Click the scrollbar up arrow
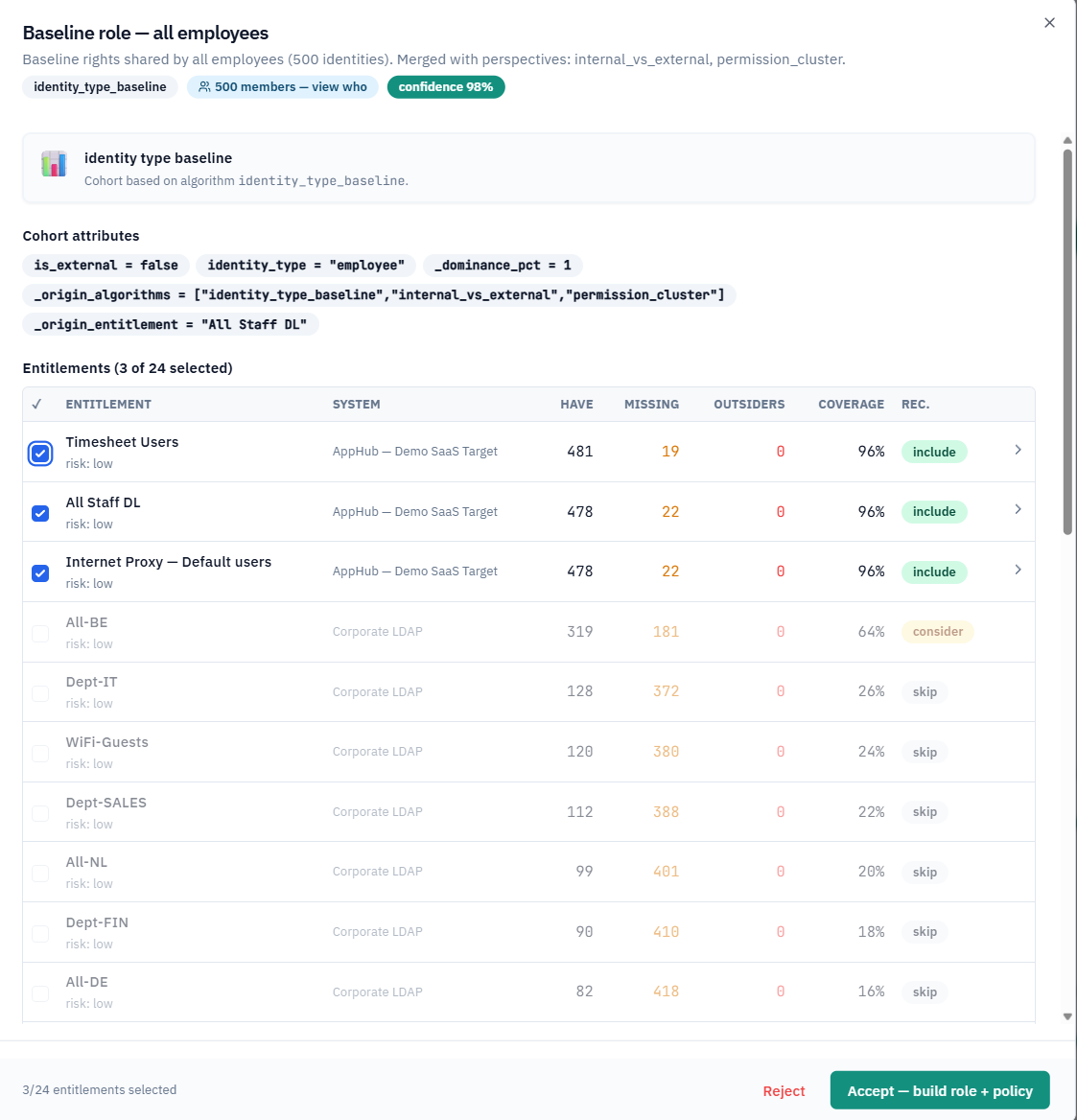This screenshot has width=1077, height=1120. click(x=1067, y=141)
